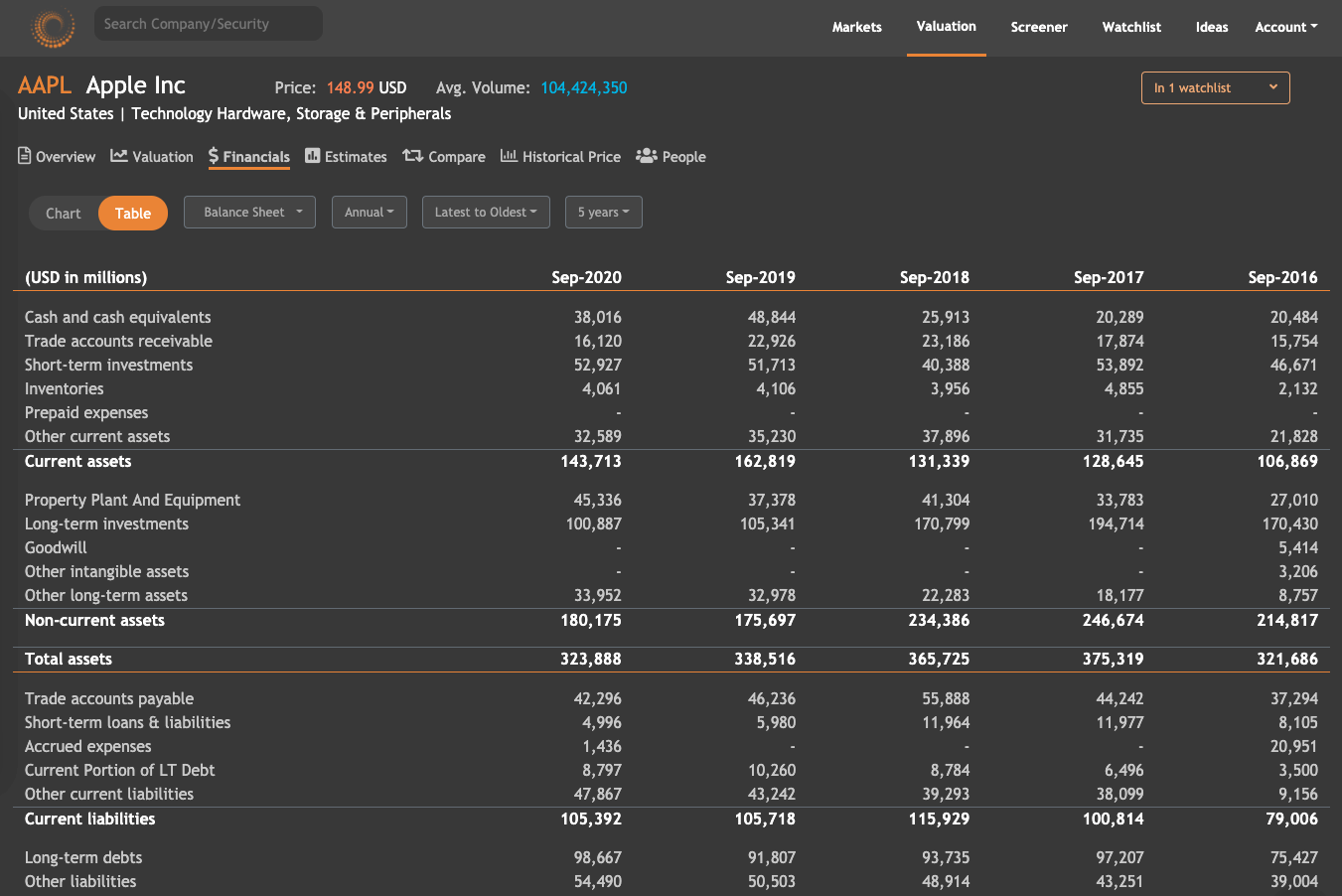The height and width of the screenshot is (896, 1342).
Task: Click Sep-2016 goodwill value 5,414
Action: [x=1298, y=547]
